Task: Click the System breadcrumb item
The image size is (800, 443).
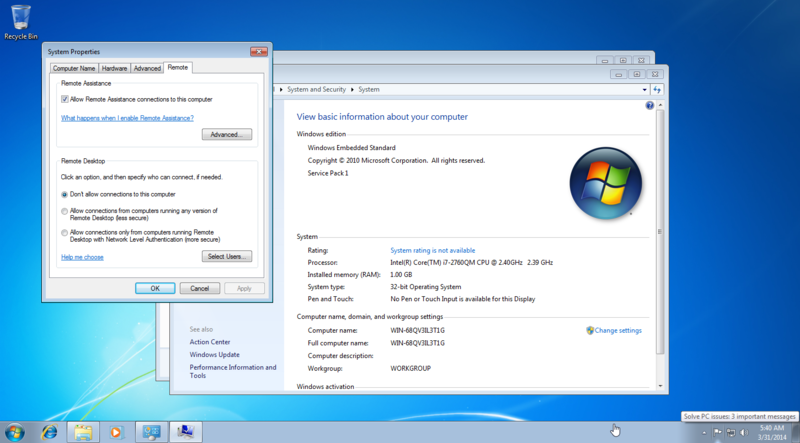Action: coord(369,89)
